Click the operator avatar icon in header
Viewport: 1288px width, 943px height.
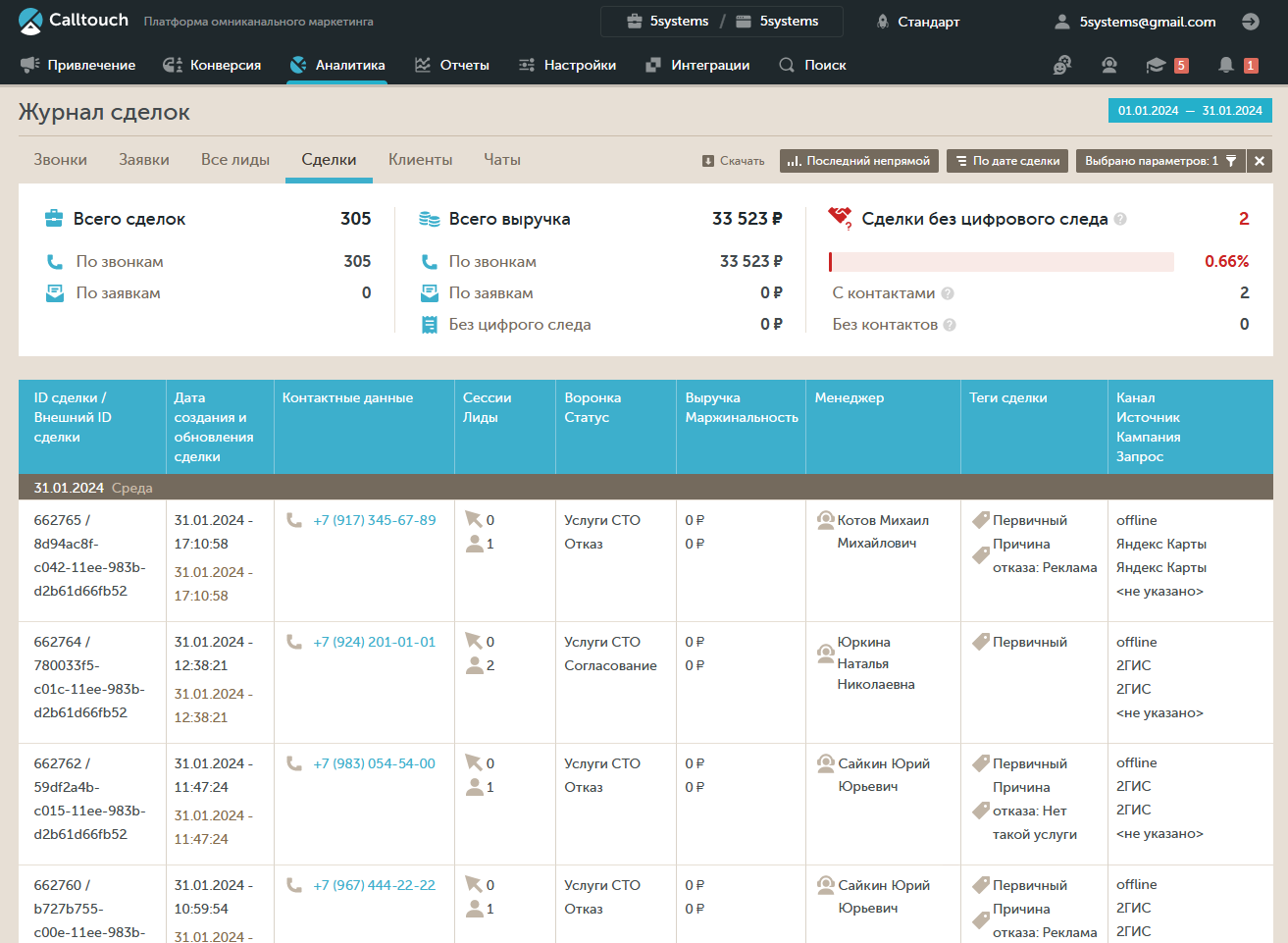click(x=1109, y=65)
